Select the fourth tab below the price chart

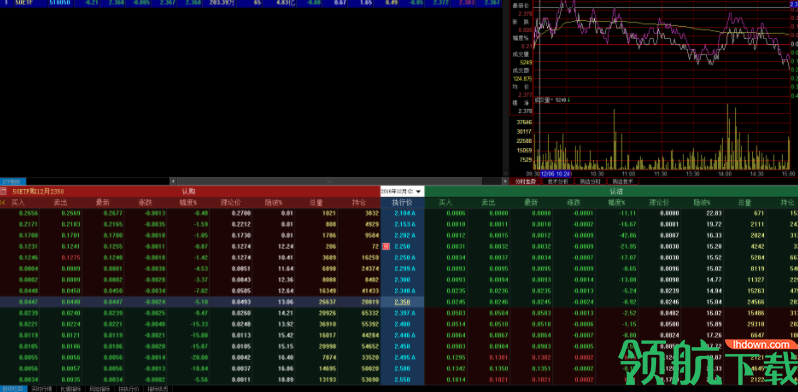[623, 181]
